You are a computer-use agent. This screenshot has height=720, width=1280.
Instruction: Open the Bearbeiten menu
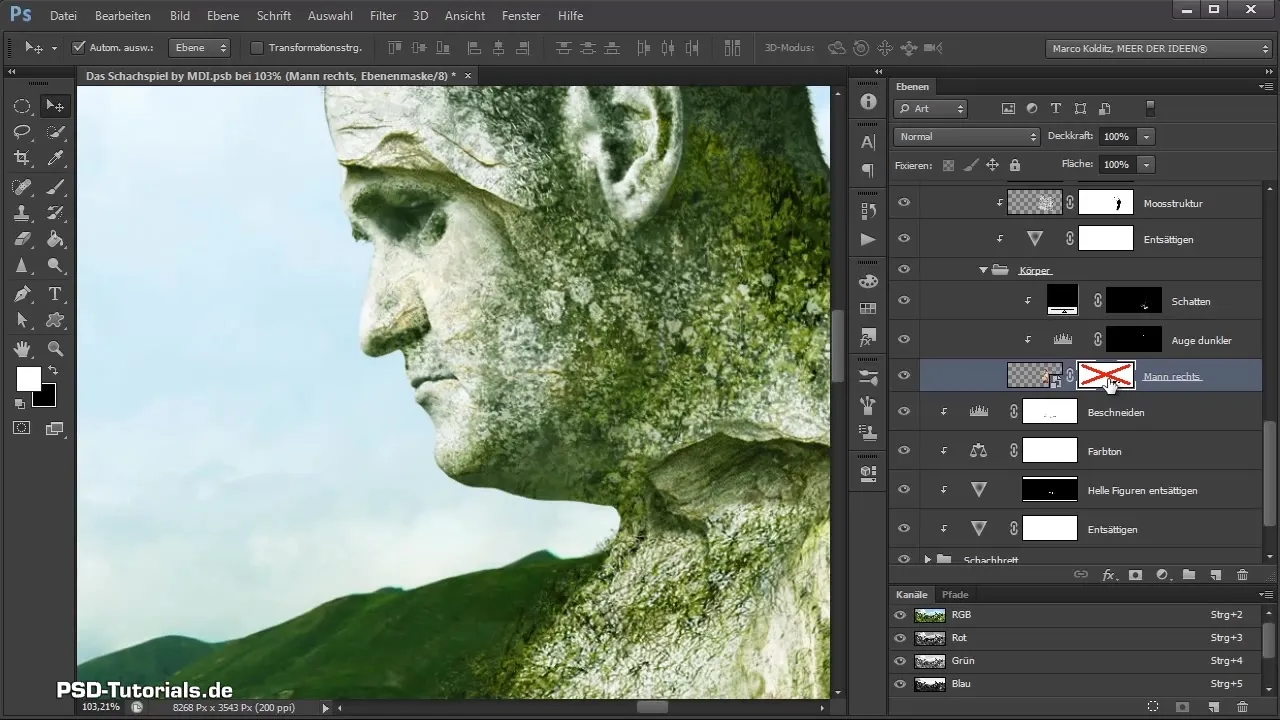point(124,16)
